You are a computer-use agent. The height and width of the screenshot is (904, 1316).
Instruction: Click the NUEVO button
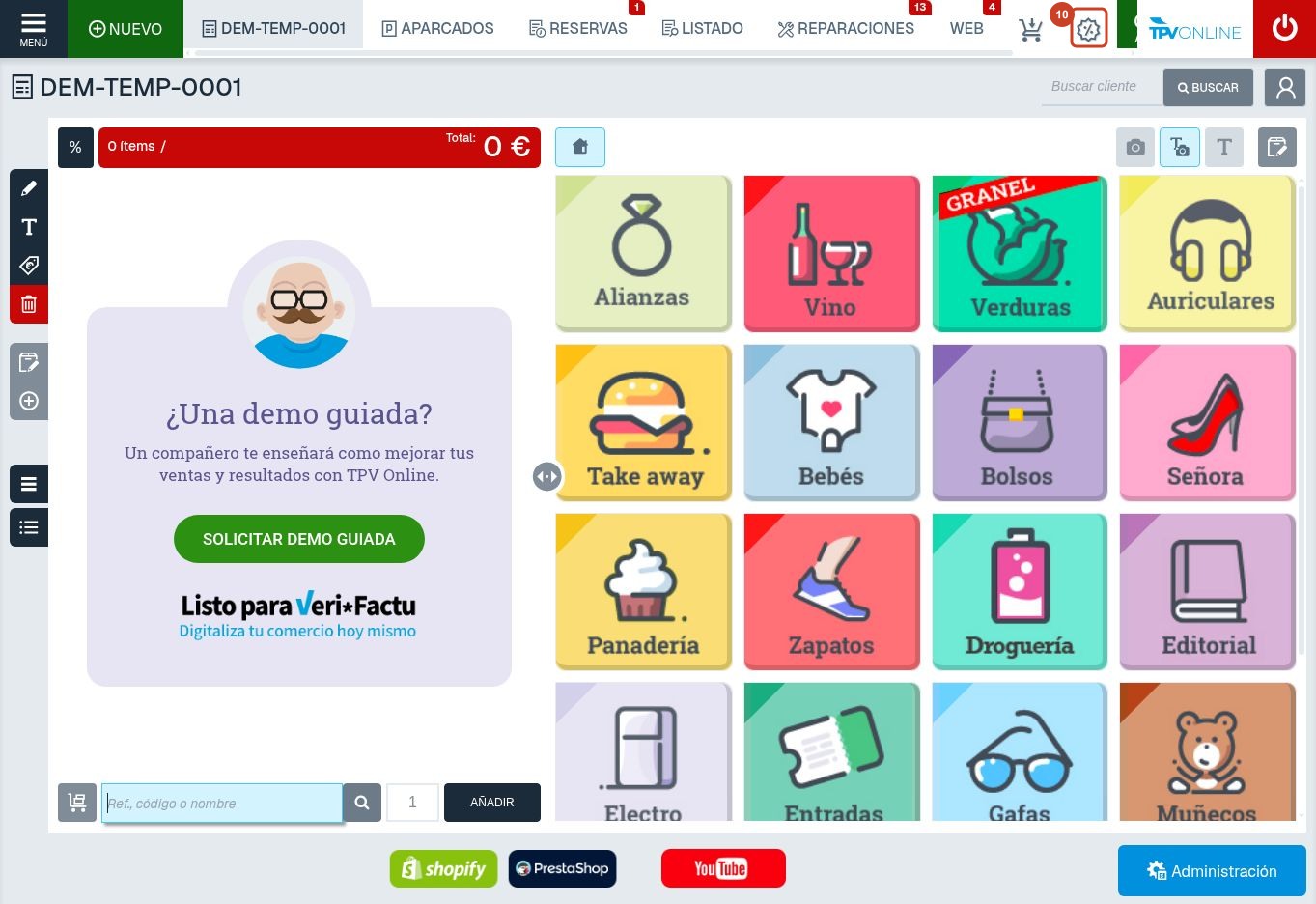coord(126,29)
